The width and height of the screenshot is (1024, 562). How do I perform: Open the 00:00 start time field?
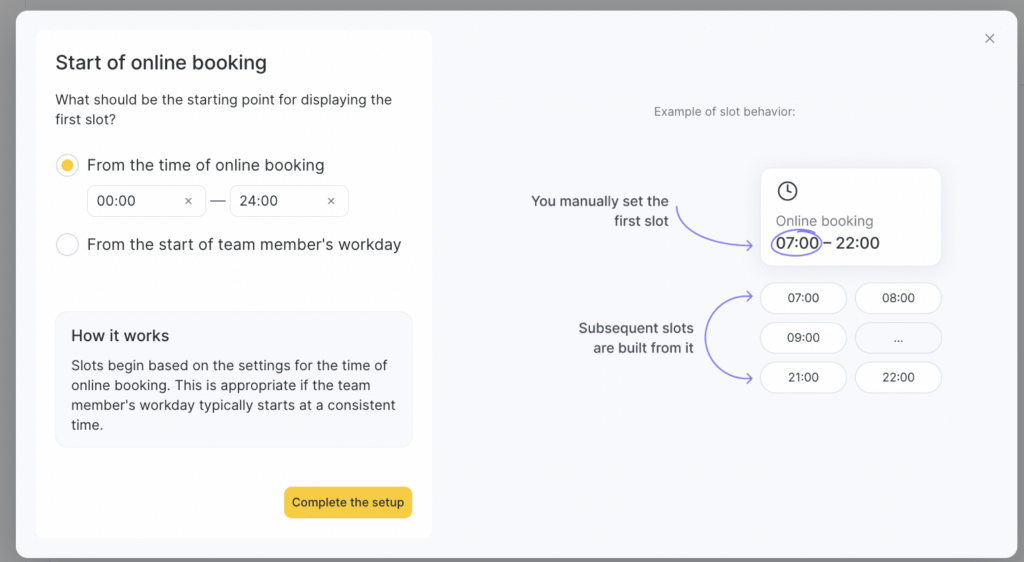coord(135,201)
